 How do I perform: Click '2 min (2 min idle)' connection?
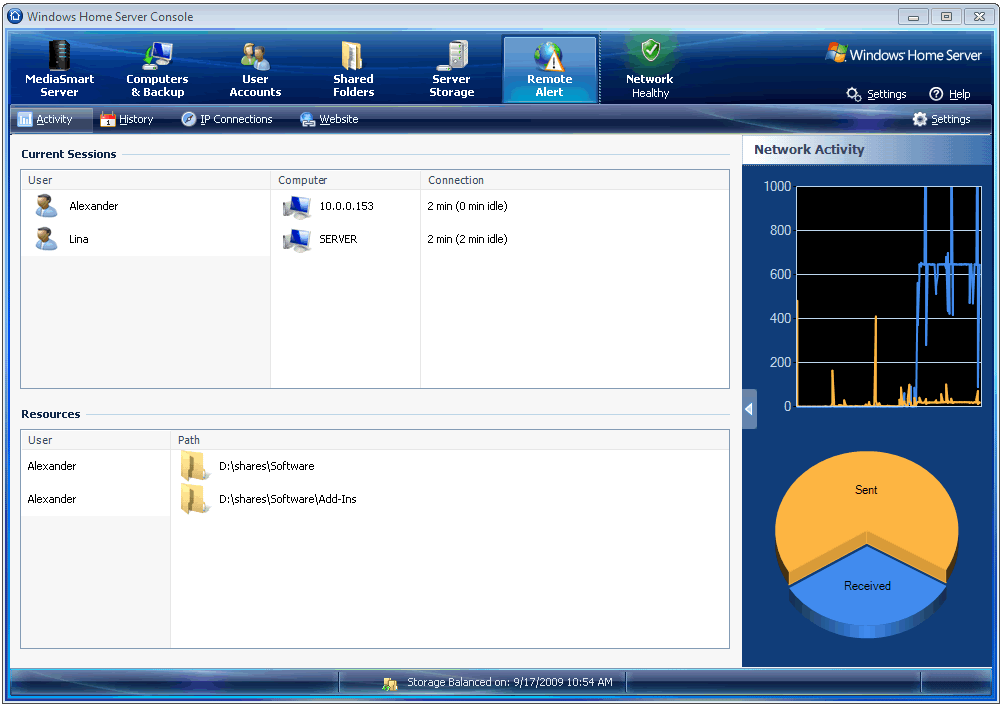[467, 239]
